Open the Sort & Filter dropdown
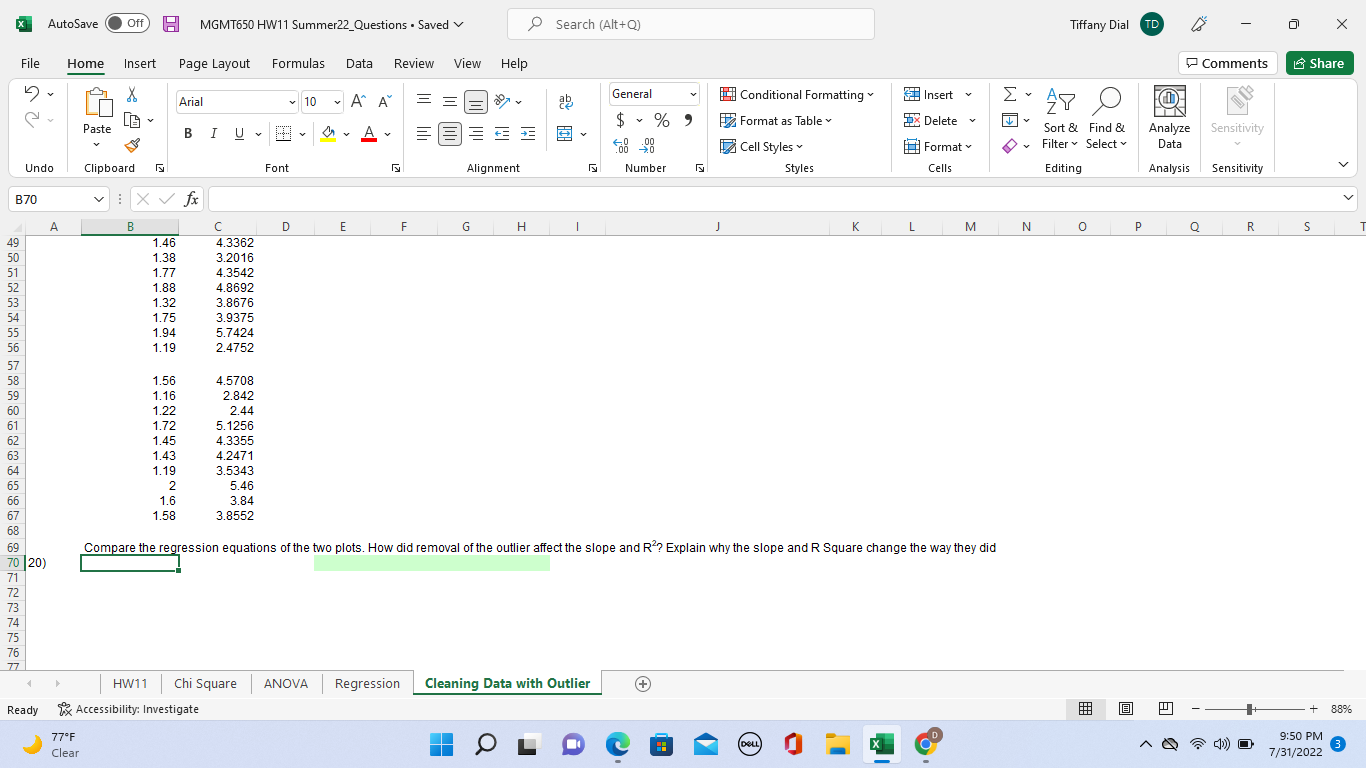The height and width of the screenshot is (768, 1366). pos(1060,118)
